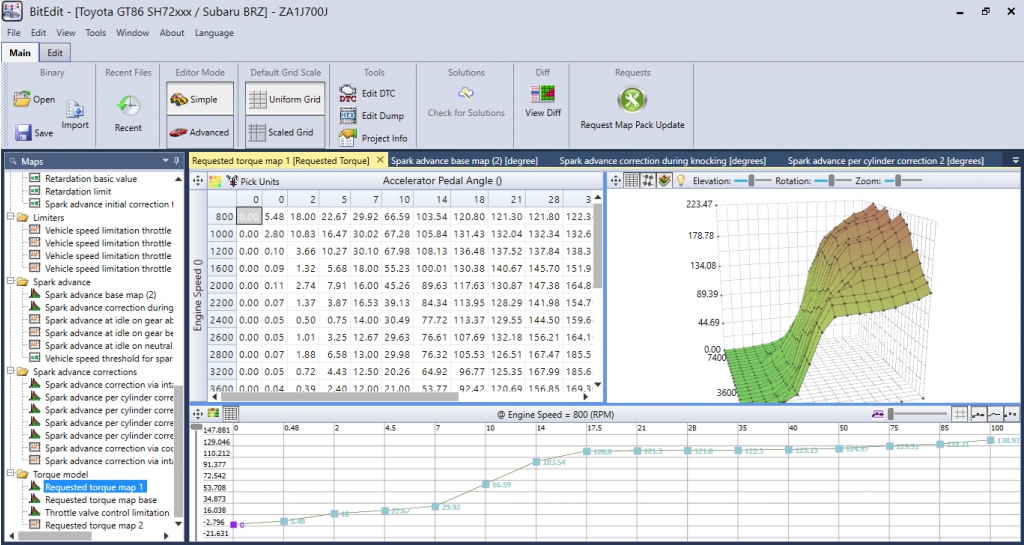Viewport: 1024px width, 545px height.
Task: Click the table cell 5.48 in the 800 row
Action: coord(274,217)
